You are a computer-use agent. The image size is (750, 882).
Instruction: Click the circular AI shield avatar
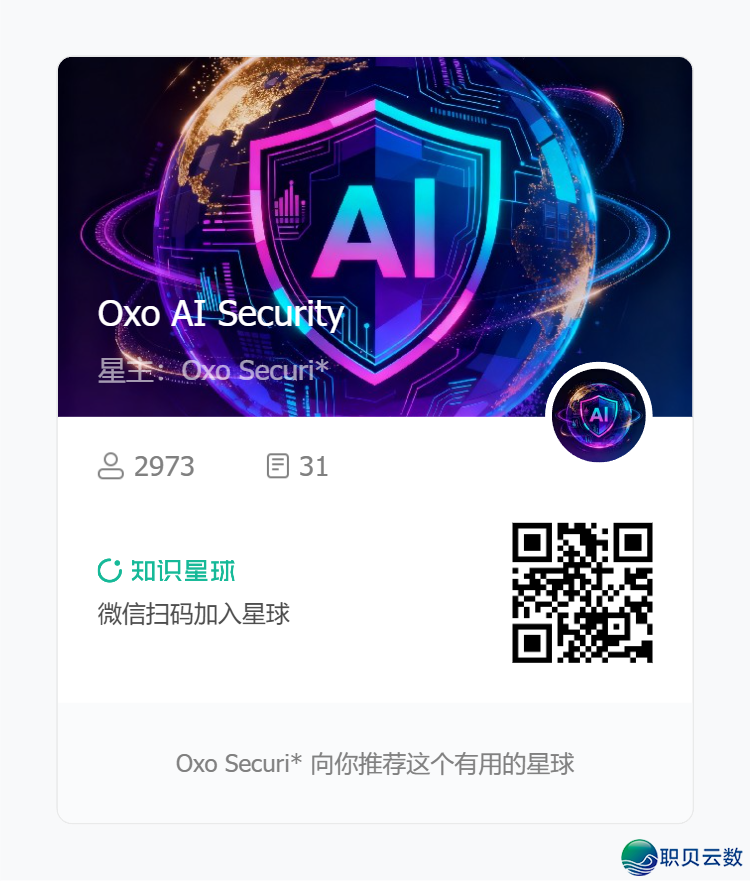599,415
